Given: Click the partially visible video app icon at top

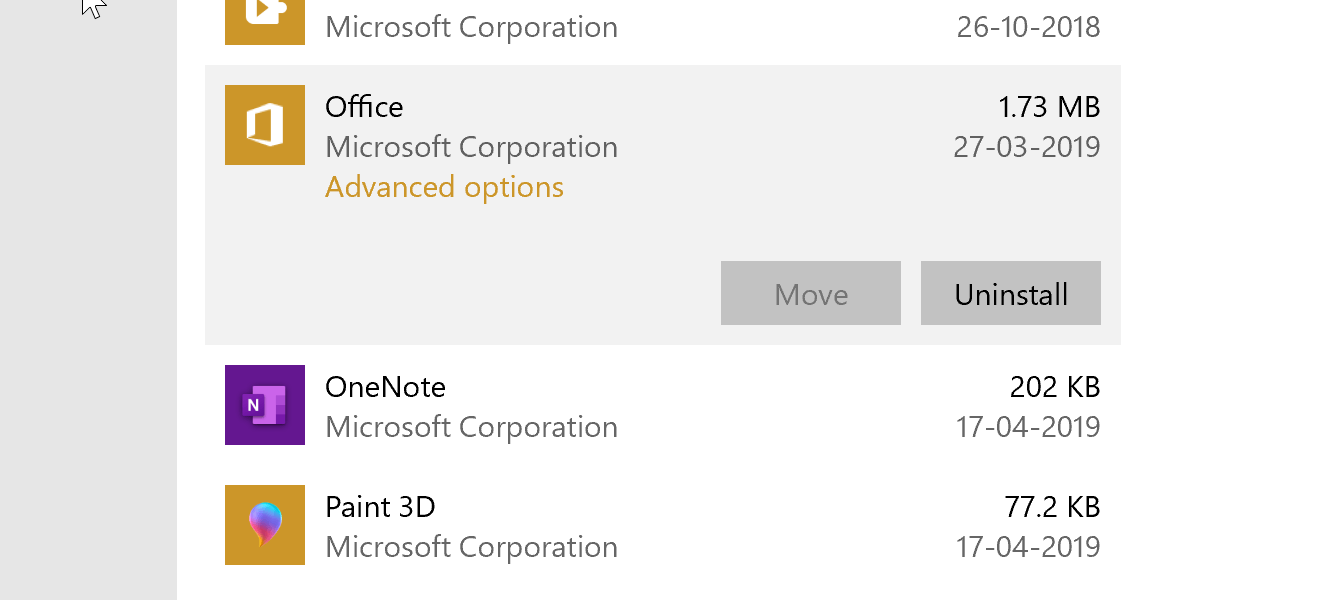Looking at the screenshot, I should (x=265, y=22).
